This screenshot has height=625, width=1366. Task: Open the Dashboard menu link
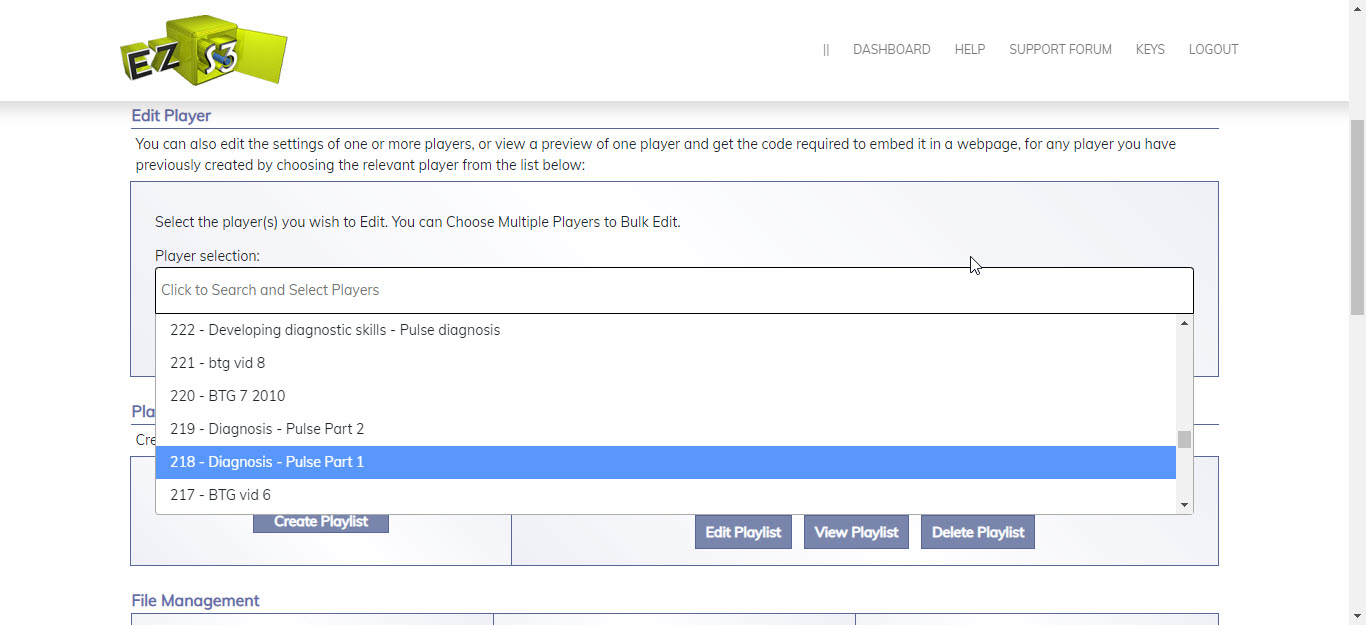pos(891,49)
